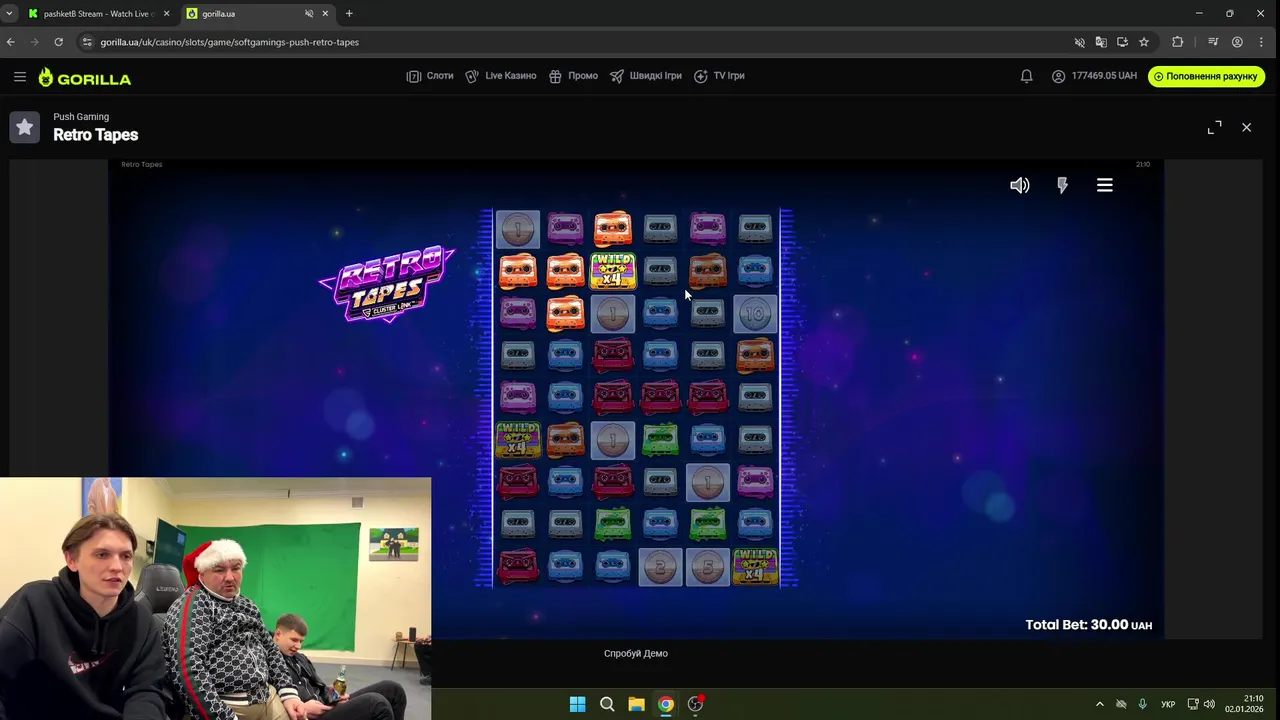Open the Live Казино section
Image resolution: width=1280 pixels, height=720 pixels.
coord(501,76)
